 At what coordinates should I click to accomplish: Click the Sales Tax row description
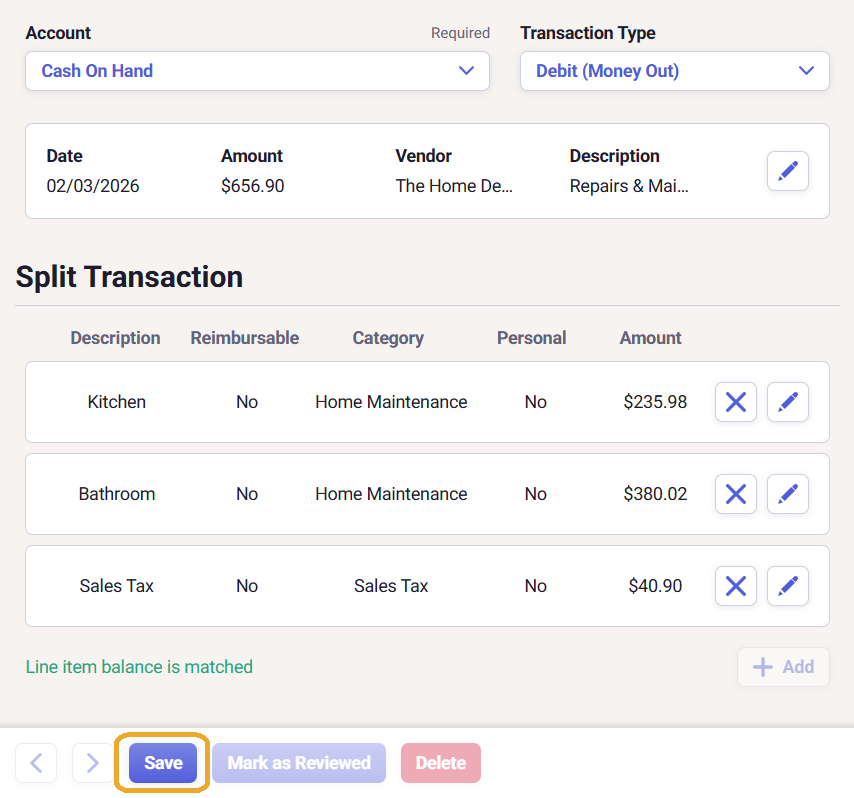117,586
